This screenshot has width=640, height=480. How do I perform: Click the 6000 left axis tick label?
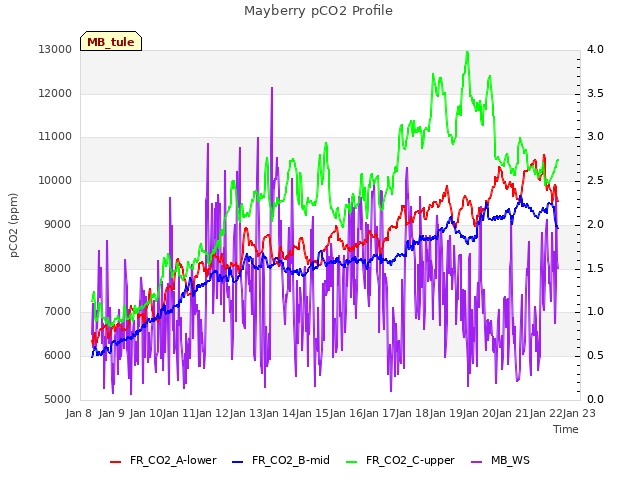pos(58,356)
